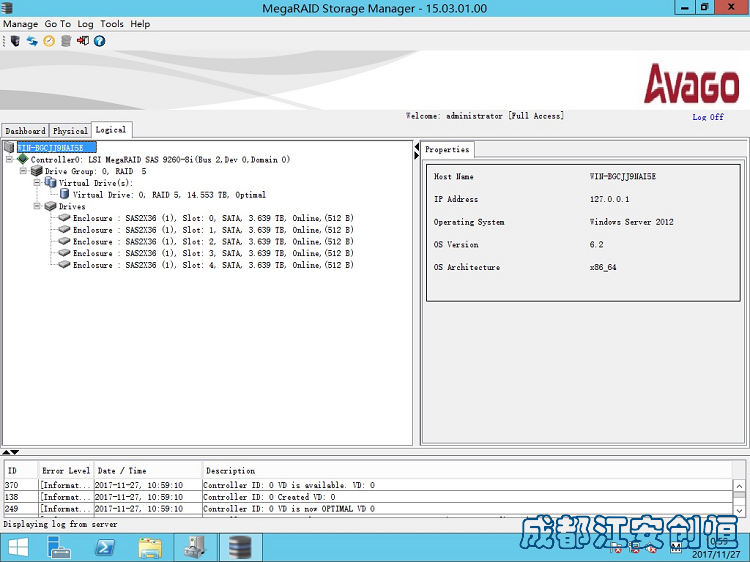This screenshot has width=750, height=562.
Task: Open the Help menu
Action: [140, 24]
